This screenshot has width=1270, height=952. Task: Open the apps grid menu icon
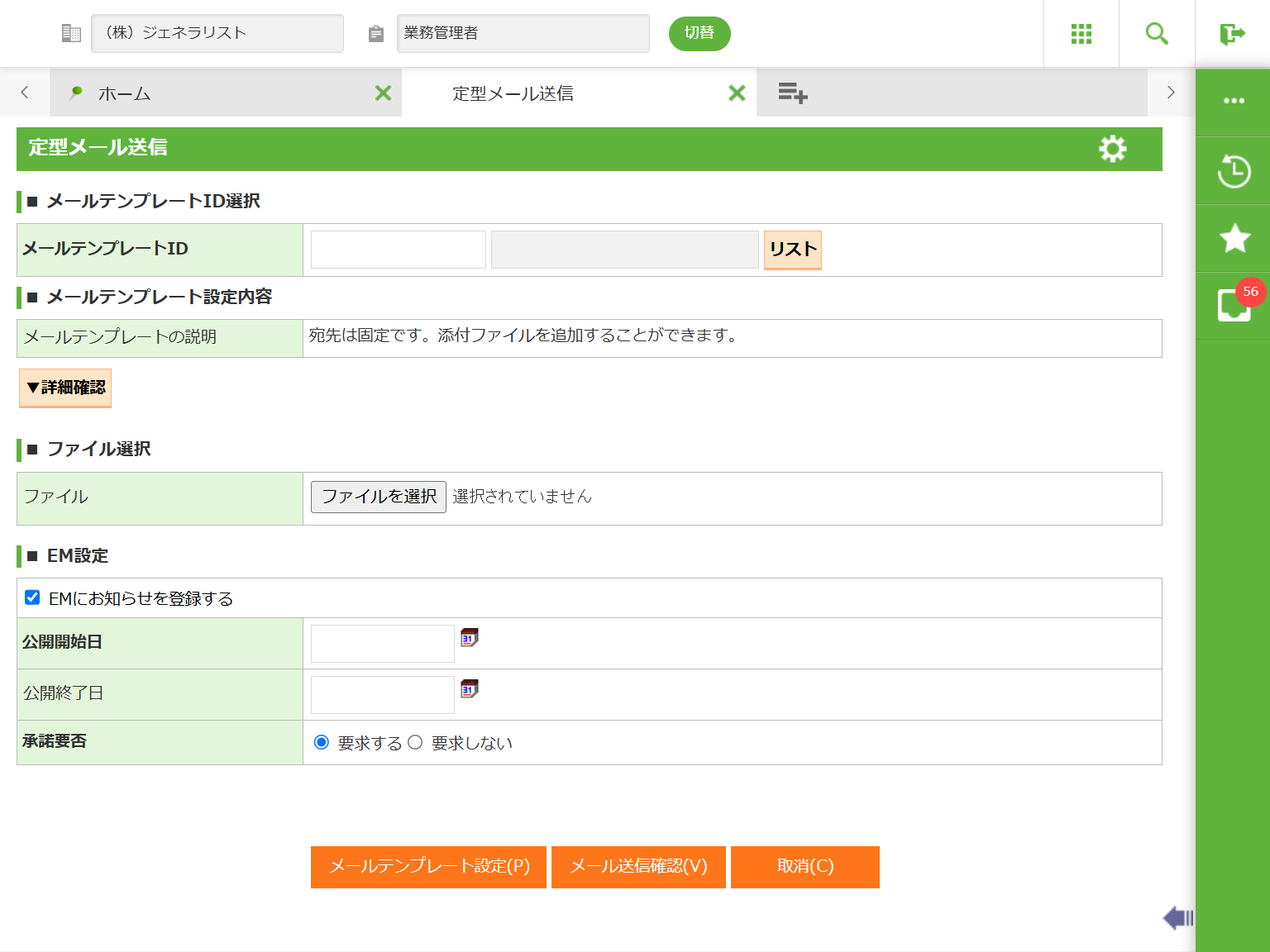(1081, 34)
